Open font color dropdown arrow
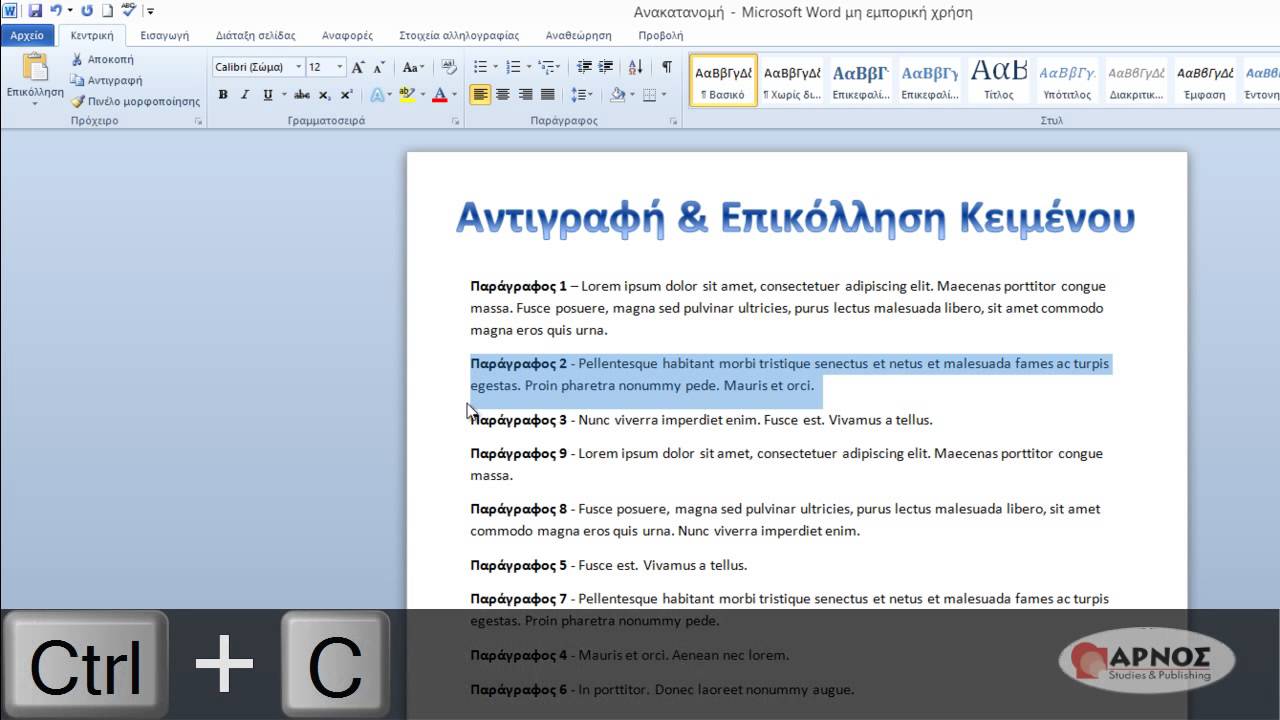The image size is (1280, 720). tap(454, 95)
